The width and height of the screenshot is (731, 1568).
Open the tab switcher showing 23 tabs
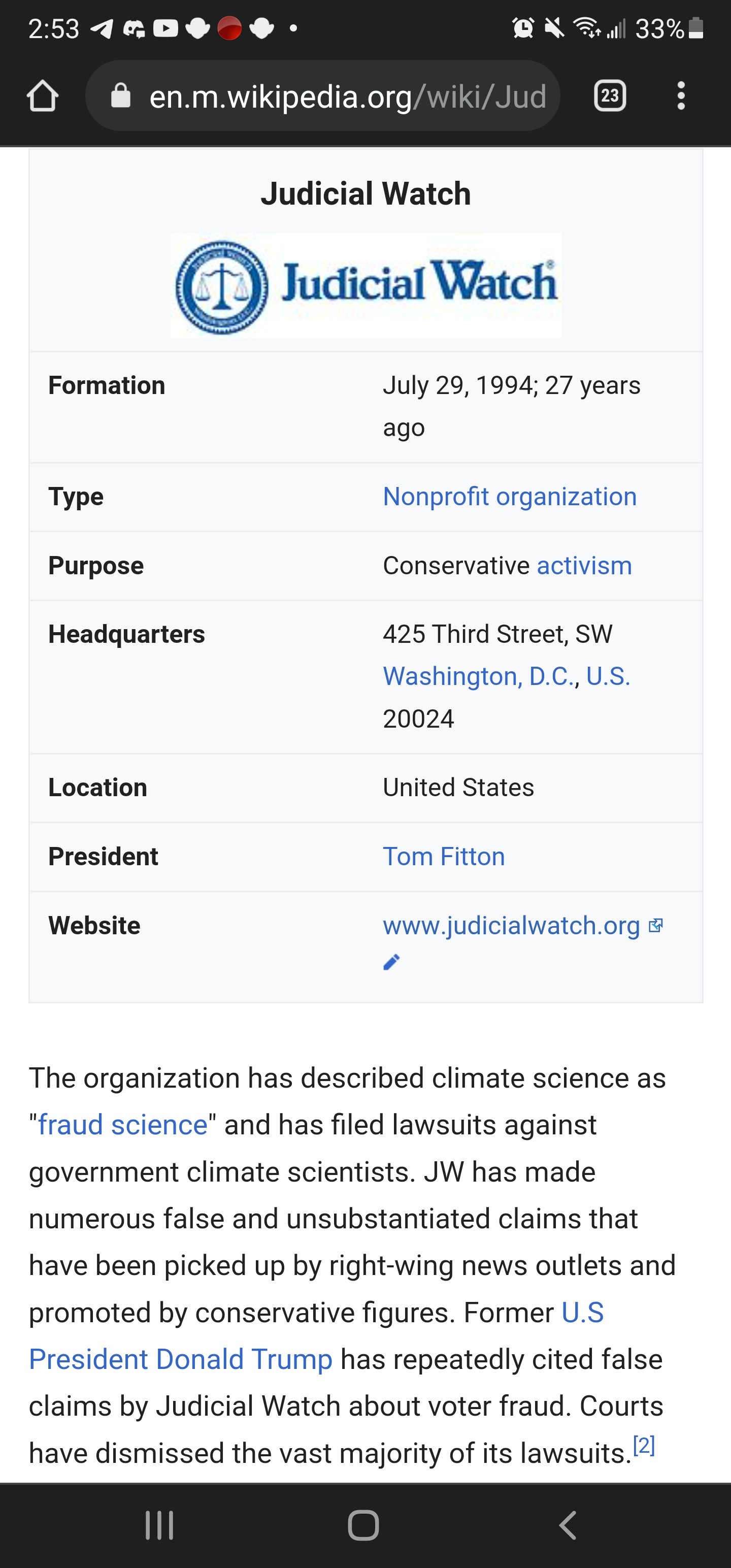610,95
